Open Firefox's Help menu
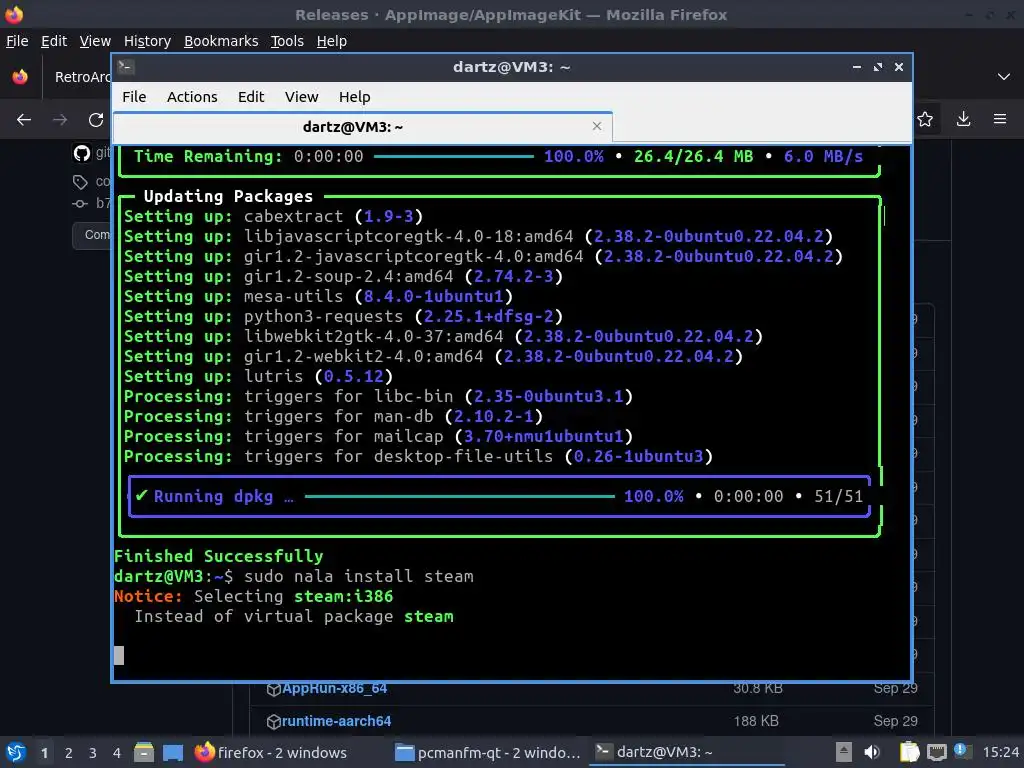The width and height of the screenshot is (1024, 768). [x=332, y=41]
